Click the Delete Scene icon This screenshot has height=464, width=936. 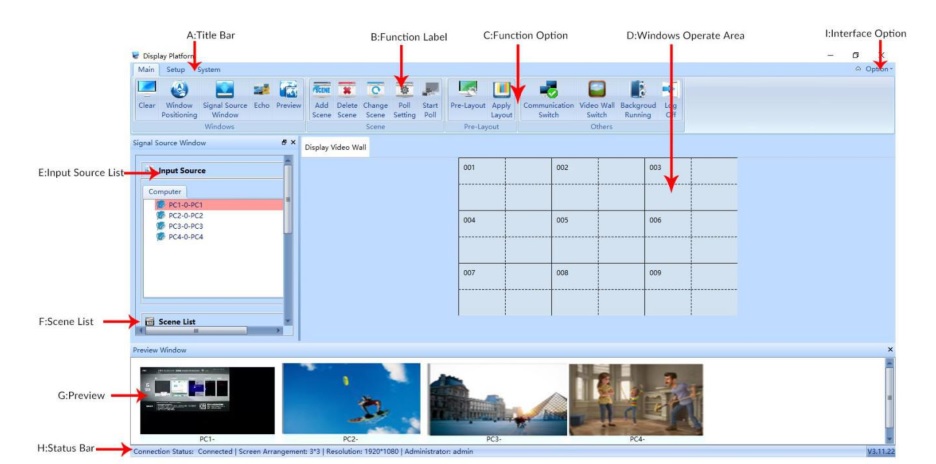(x=348, y=92)
